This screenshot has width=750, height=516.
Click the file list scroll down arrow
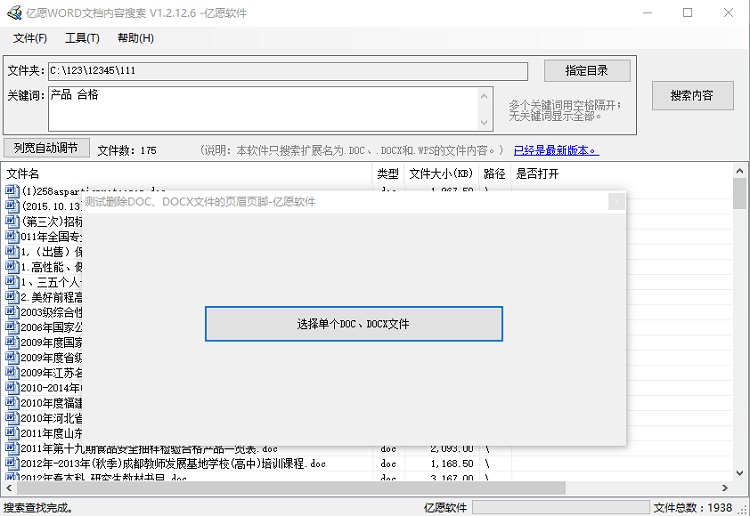(x=739, y=473)
